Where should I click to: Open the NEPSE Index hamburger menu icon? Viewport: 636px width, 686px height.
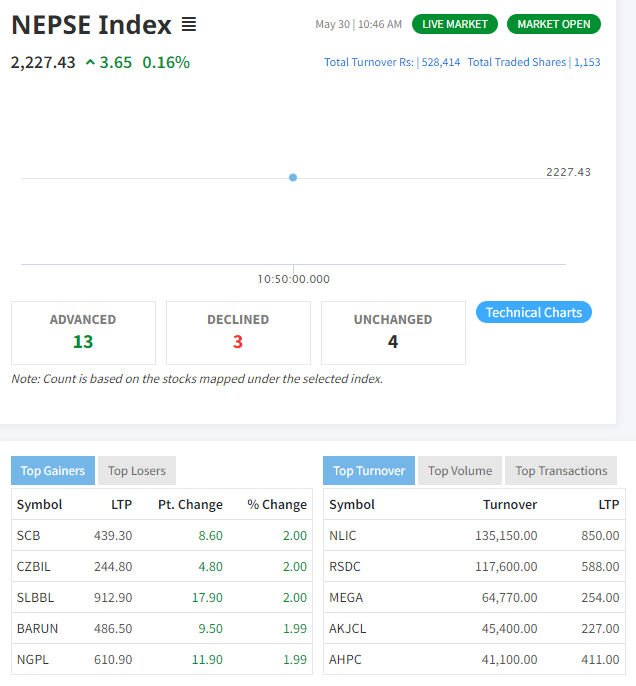(x=189, y=25)
